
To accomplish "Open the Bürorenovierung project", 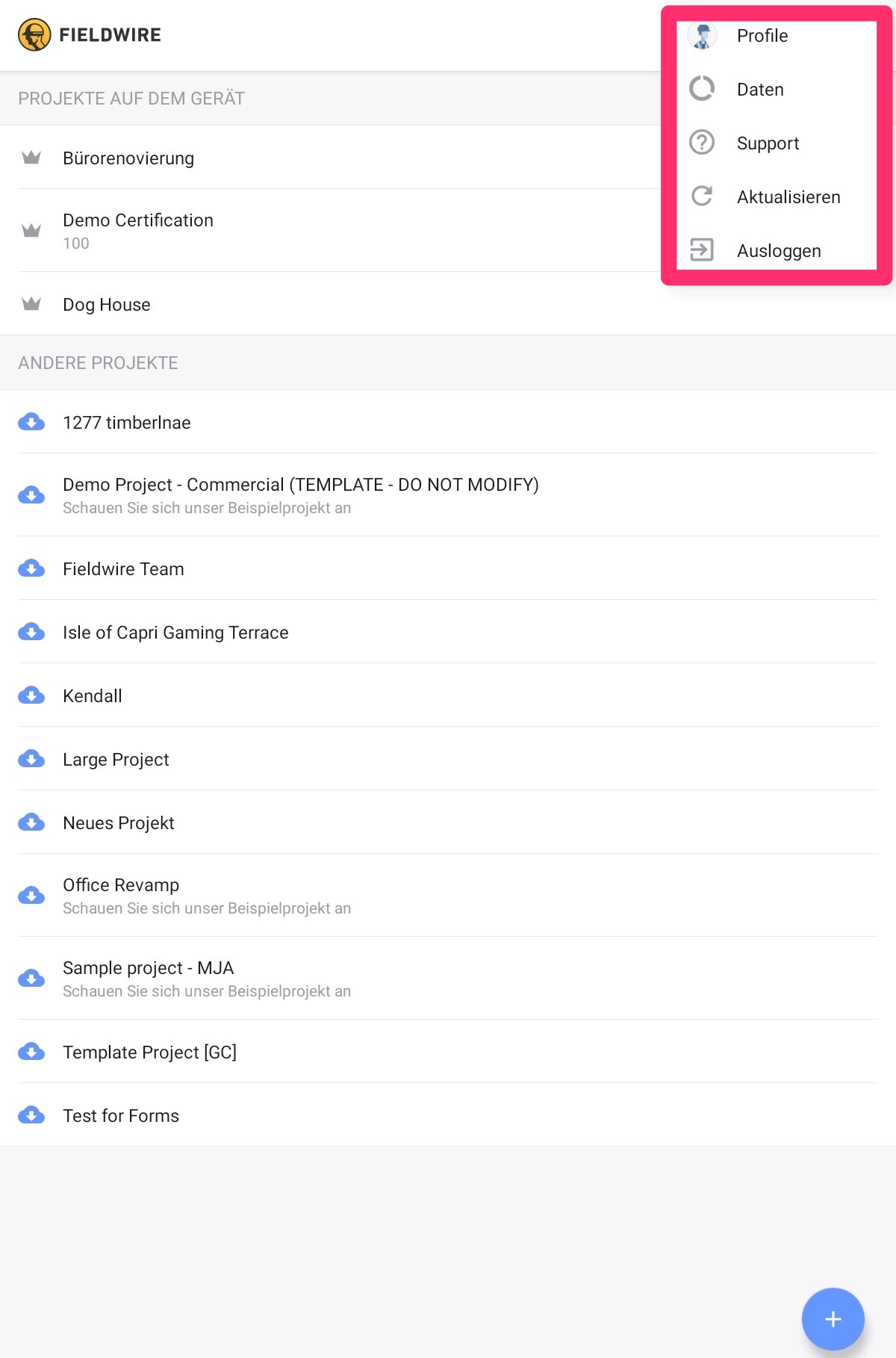I will (x=330, y=158).
